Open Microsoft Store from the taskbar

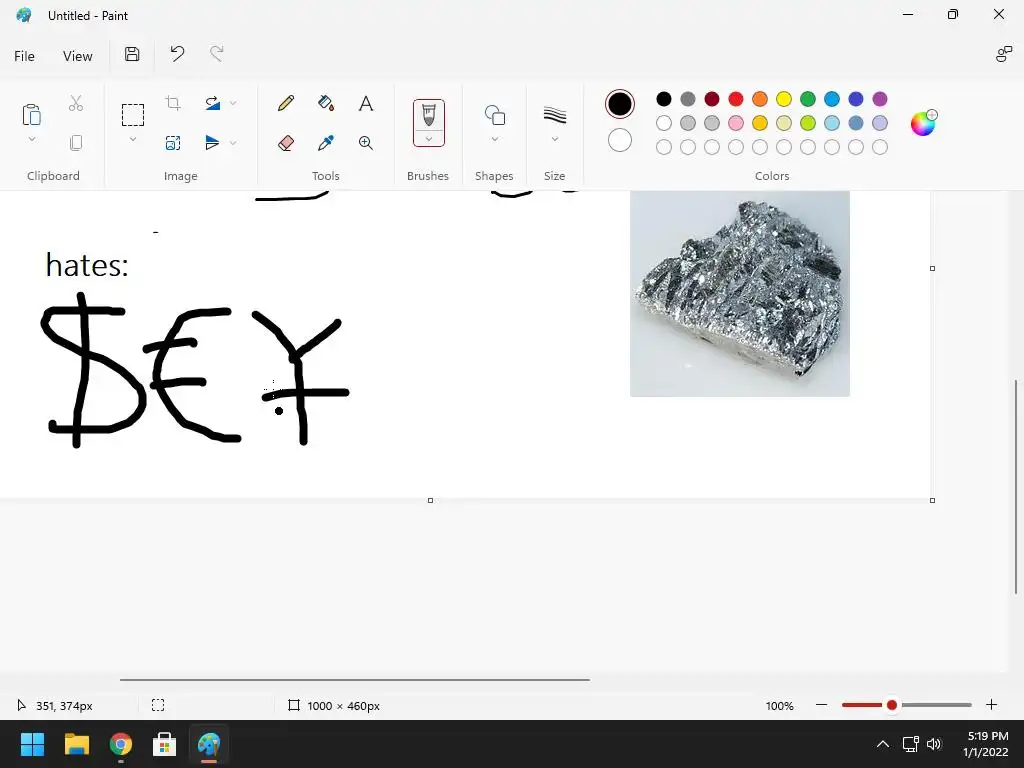165,744
